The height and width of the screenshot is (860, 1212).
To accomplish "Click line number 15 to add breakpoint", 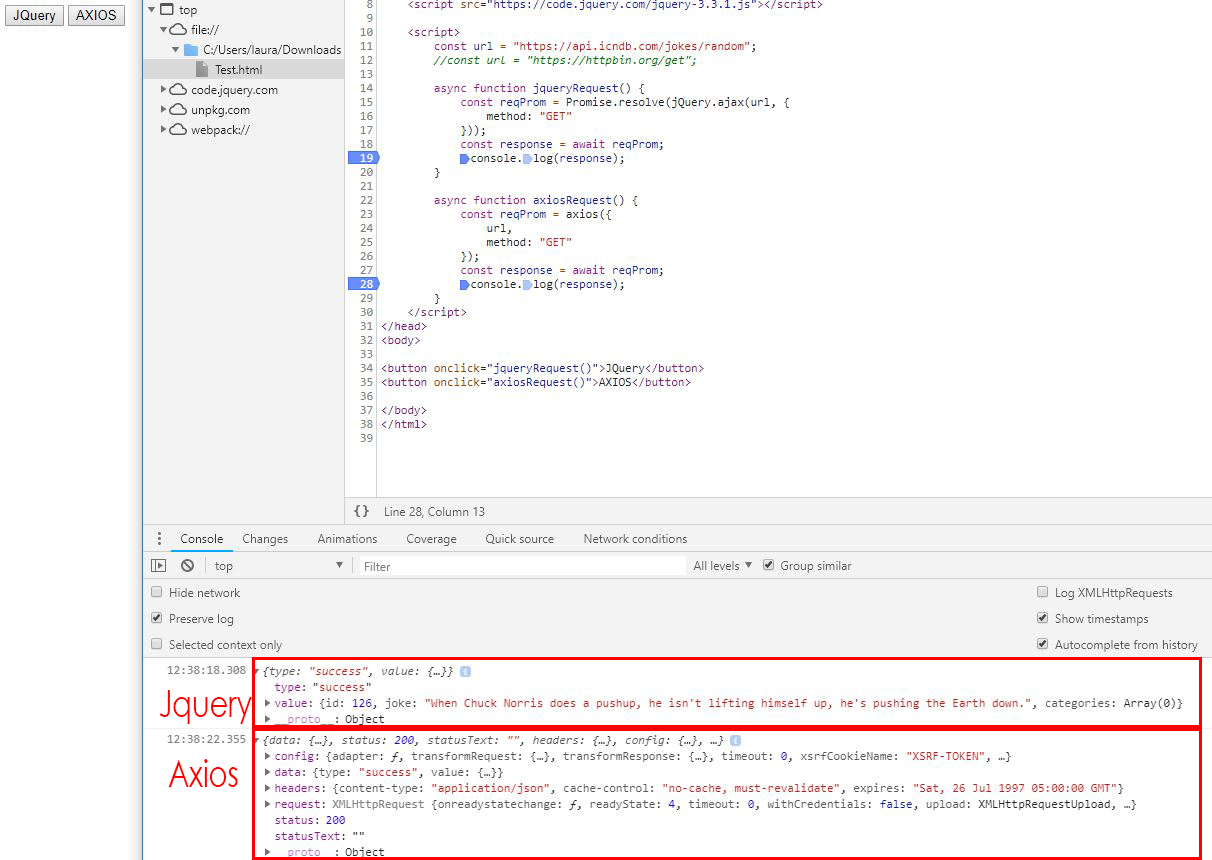I will [x=366, y=102].
